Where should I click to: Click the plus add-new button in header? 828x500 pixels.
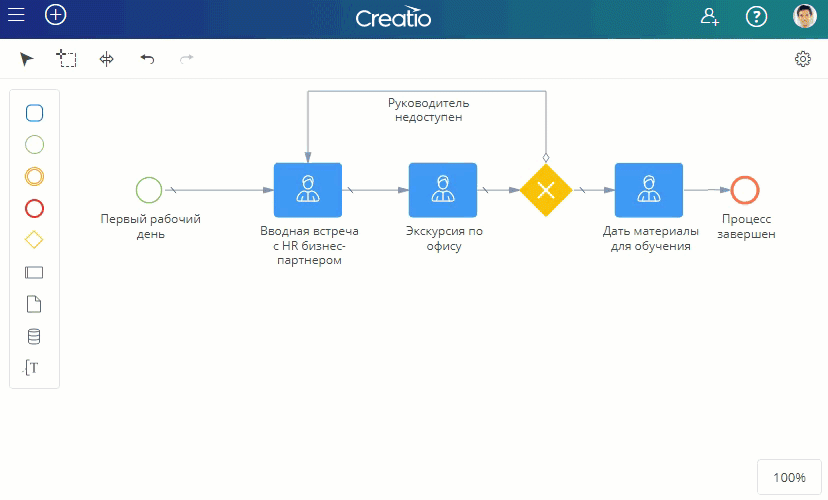55,15
